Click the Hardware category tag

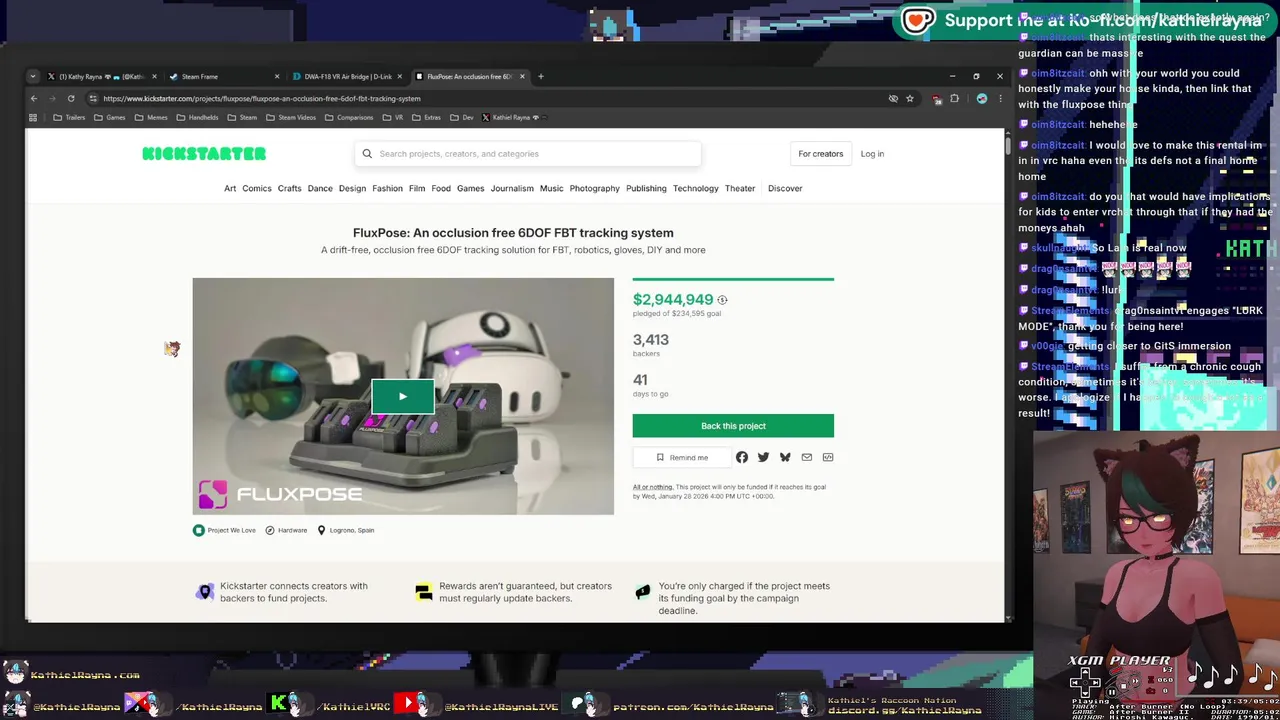click(x=286, y=530)
